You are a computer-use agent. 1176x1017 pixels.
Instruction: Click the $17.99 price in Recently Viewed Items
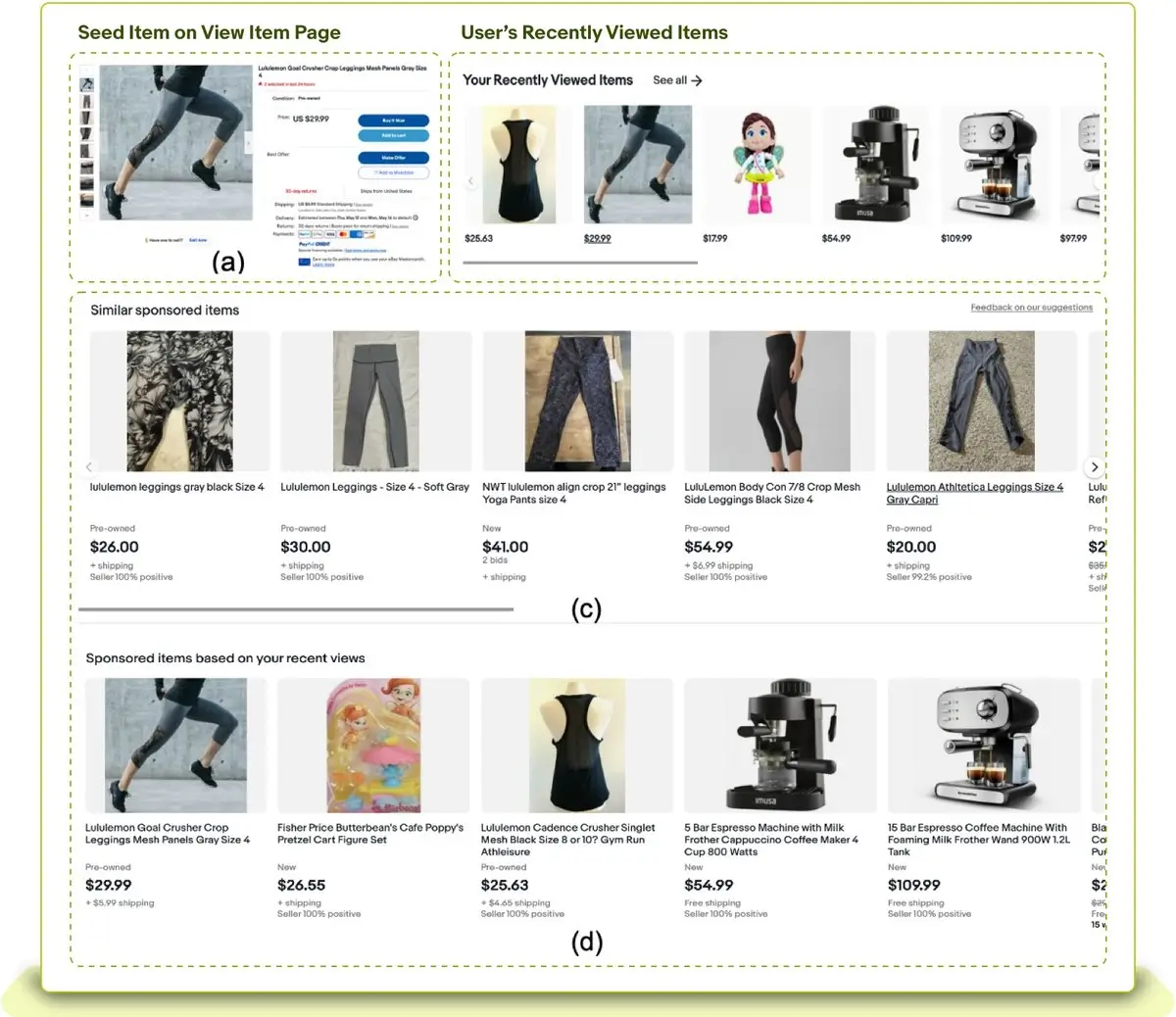[x=715, y=238]
